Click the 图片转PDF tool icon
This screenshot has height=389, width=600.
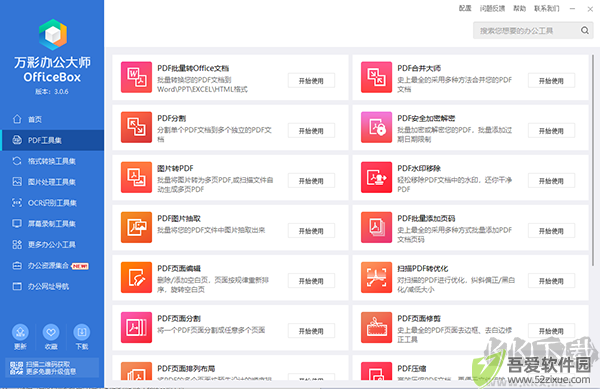pyautogui.click(x=136, y=177)
